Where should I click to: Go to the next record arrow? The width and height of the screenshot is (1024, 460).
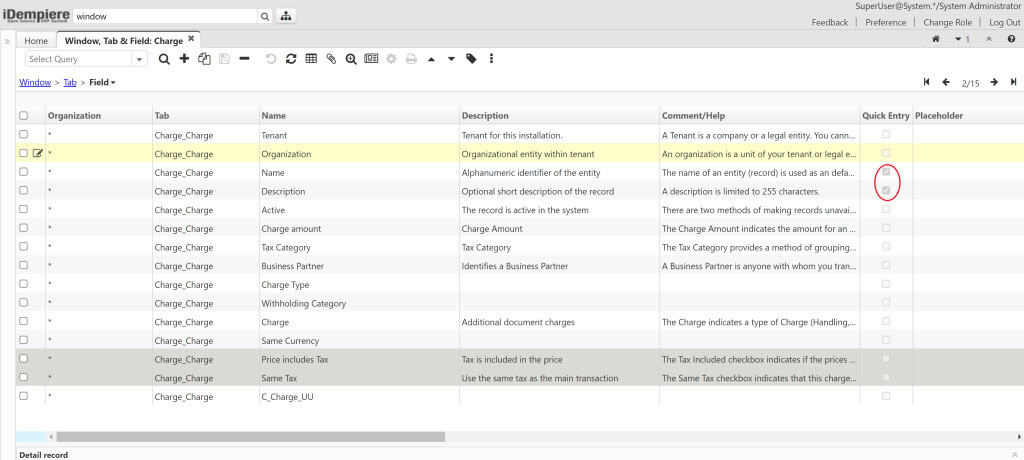(x=994, y=82)
